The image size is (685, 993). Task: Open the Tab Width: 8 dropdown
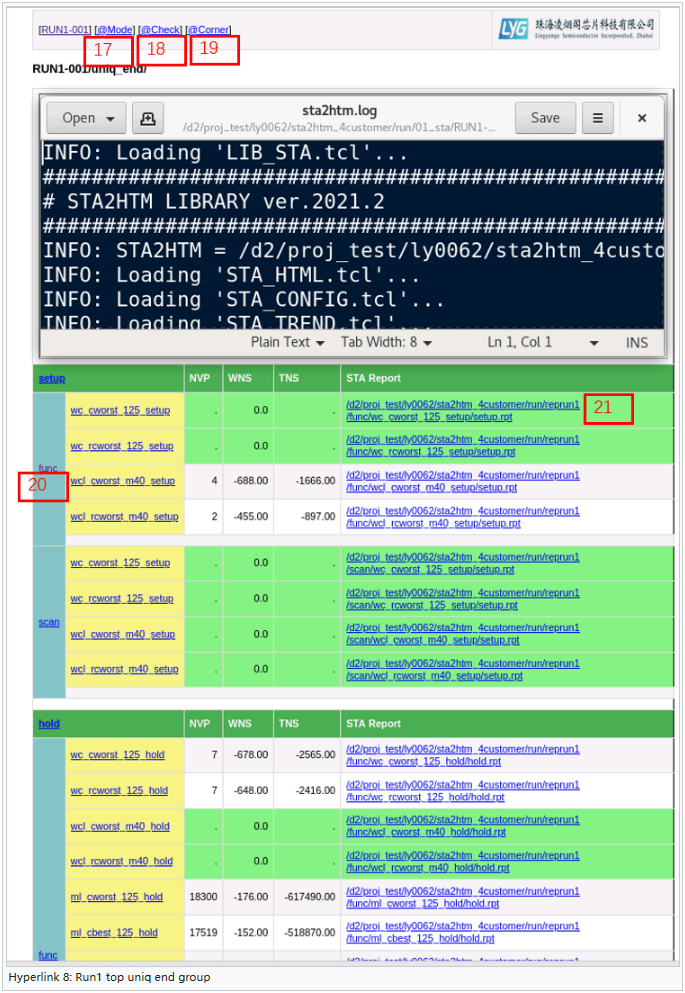pyautogui.click(x=385, y=342)
